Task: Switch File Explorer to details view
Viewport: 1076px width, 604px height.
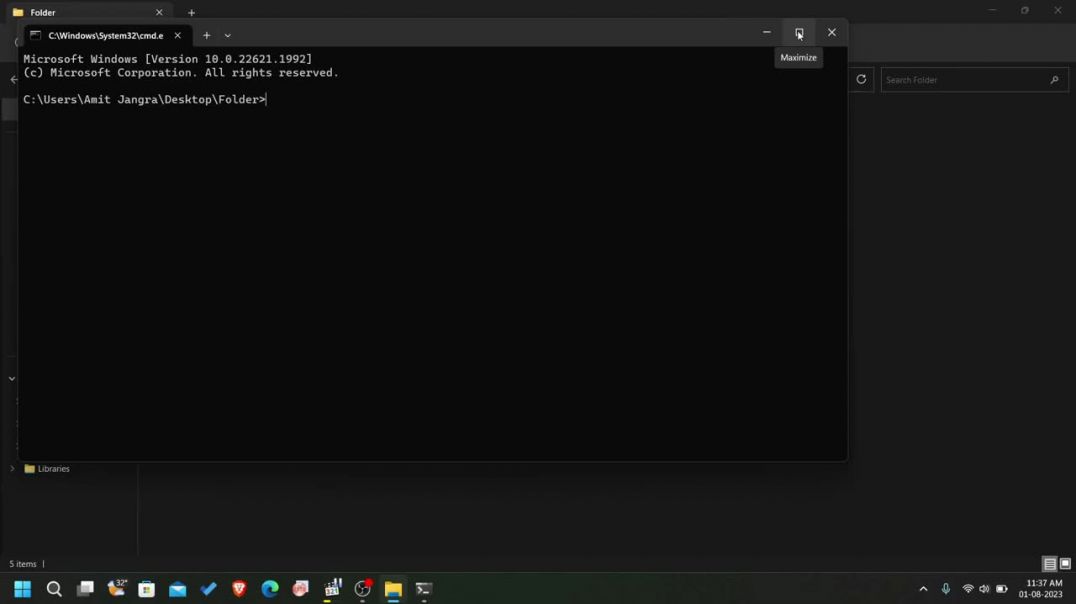Action: [x=1049, y=564]
